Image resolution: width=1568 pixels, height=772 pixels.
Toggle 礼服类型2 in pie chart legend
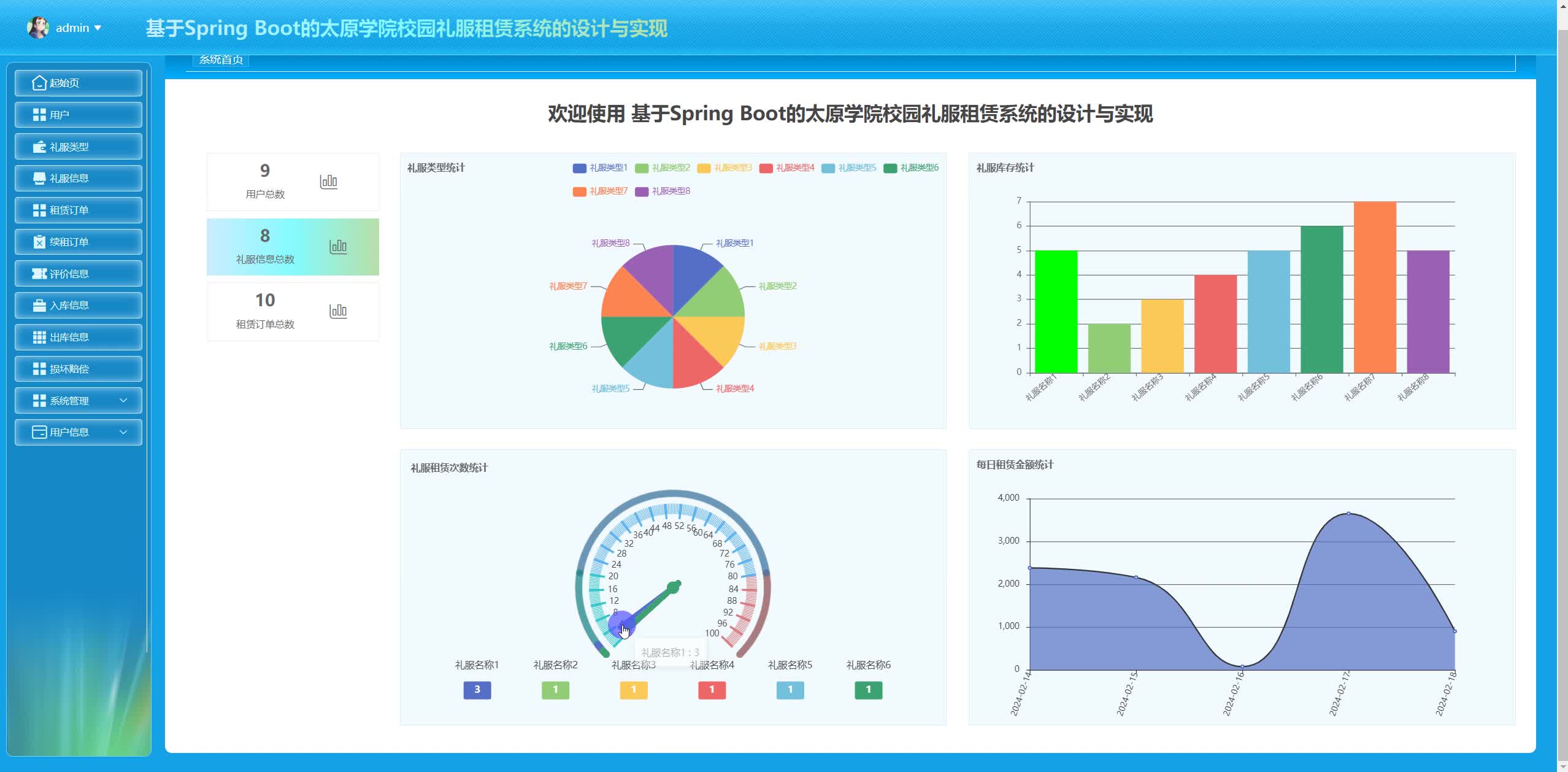663,168
